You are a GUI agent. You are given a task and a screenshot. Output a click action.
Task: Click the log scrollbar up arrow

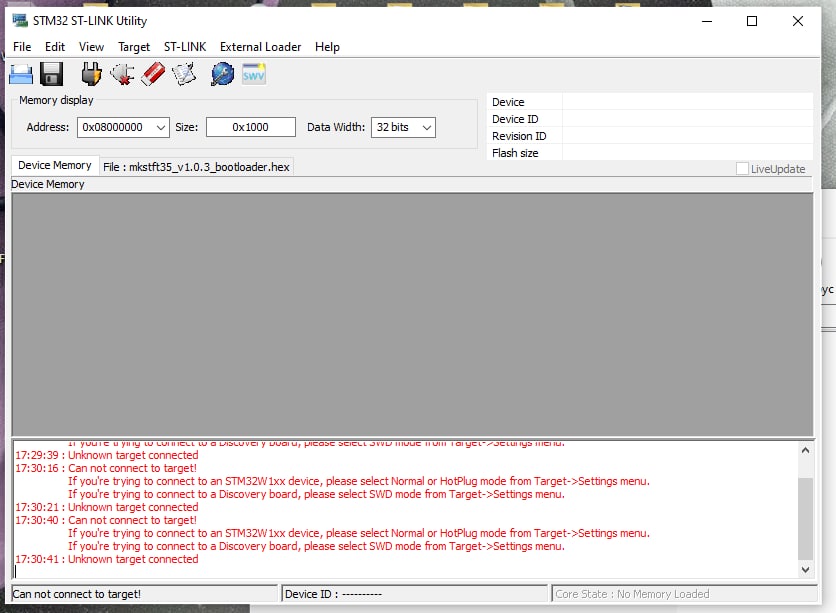point(805,450)
